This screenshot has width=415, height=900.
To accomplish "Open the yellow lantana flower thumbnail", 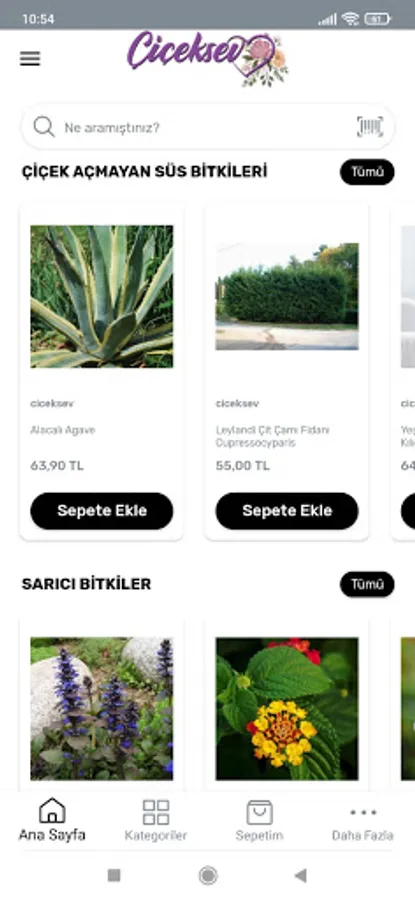I will point(287,708).
